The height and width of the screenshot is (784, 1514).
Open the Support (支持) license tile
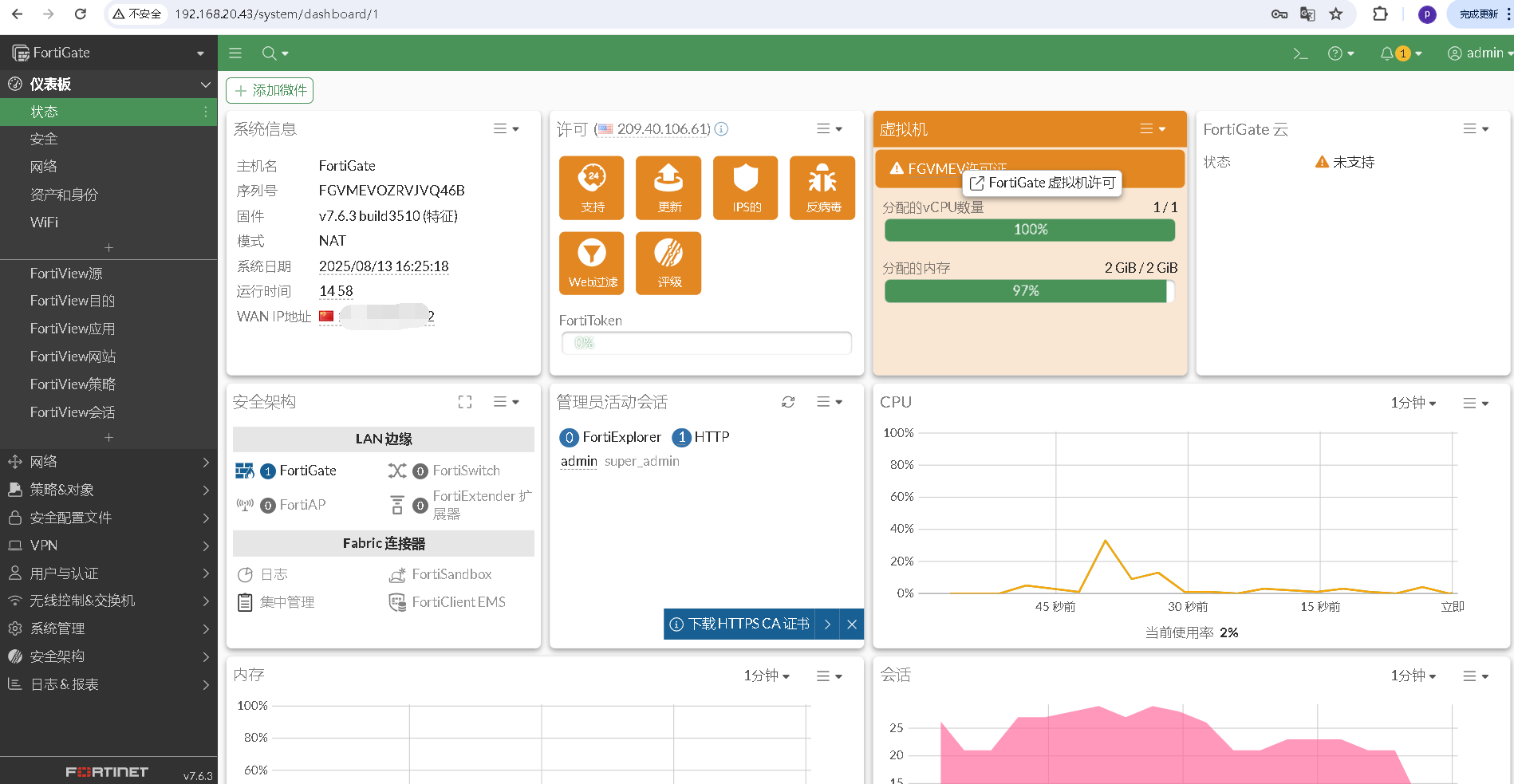pos(591,187)
